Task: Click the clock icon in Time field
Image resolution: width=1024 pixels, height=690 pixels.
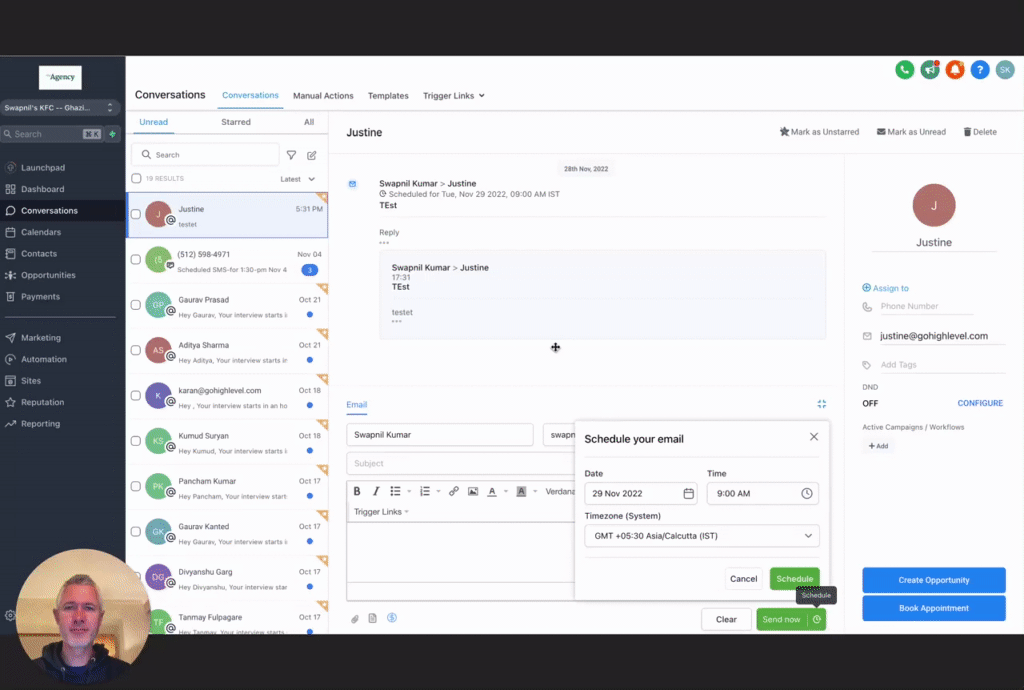Action: [807, 494]
